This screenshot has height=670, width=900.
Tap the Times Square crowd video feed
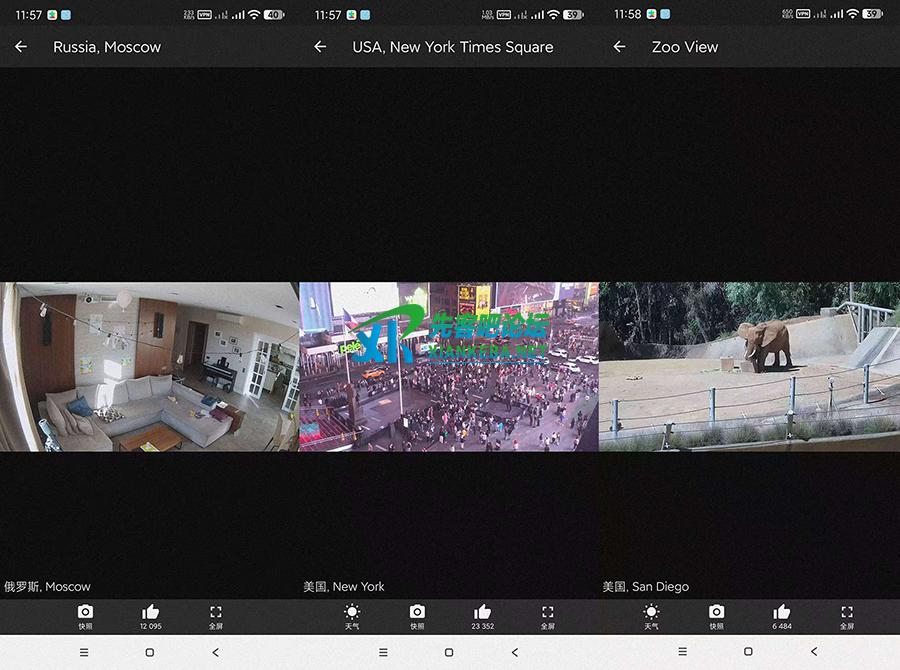449,367
